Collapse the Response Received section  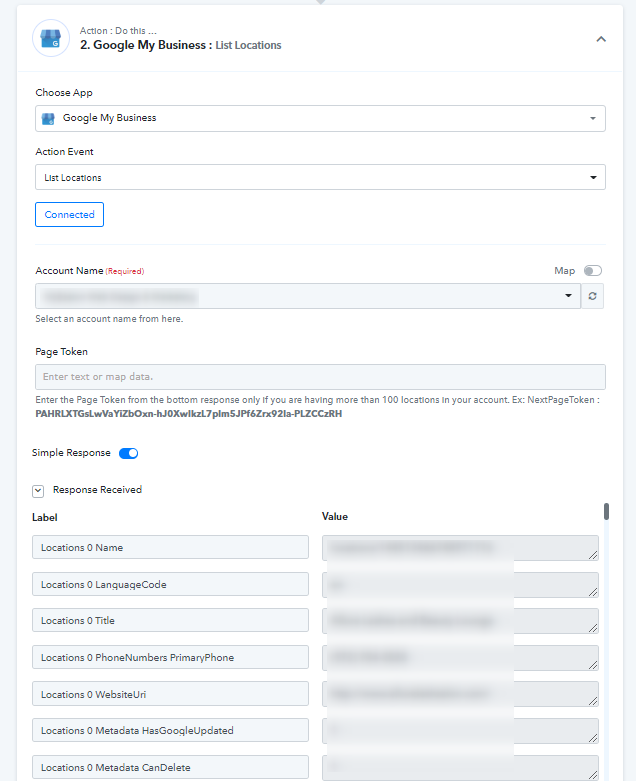pos(38,491)
